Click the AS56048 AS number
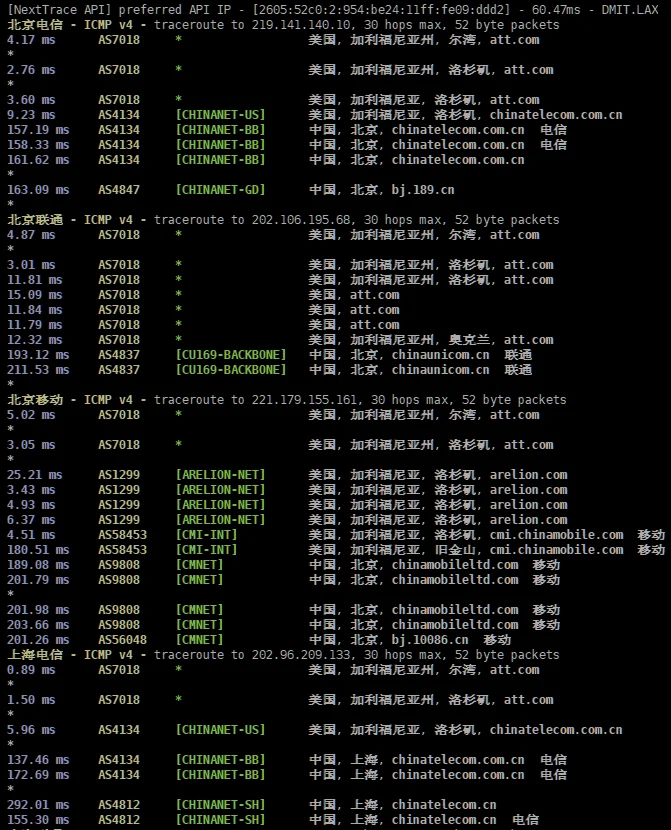 [122, 639]
